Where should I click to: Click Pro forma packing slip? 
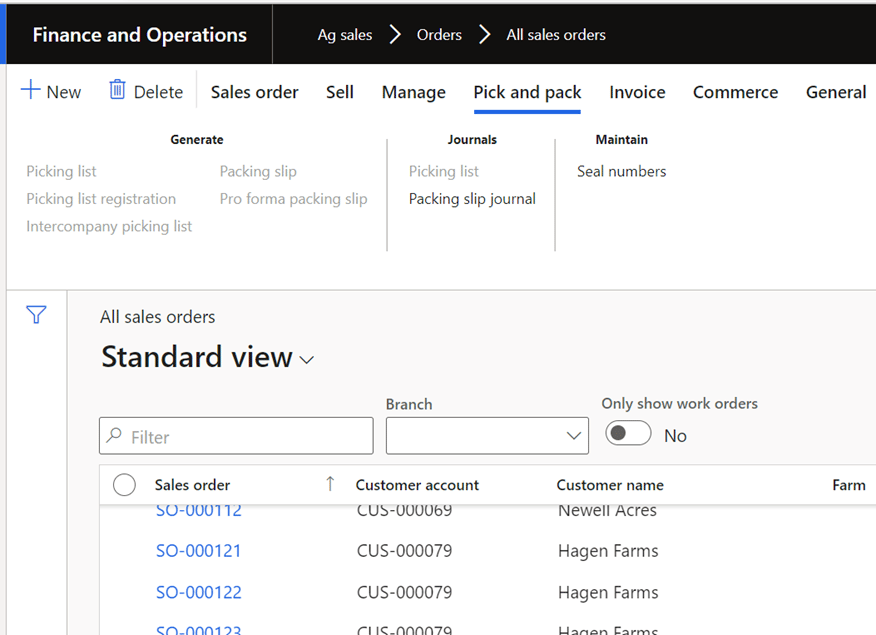click(293, 199)
